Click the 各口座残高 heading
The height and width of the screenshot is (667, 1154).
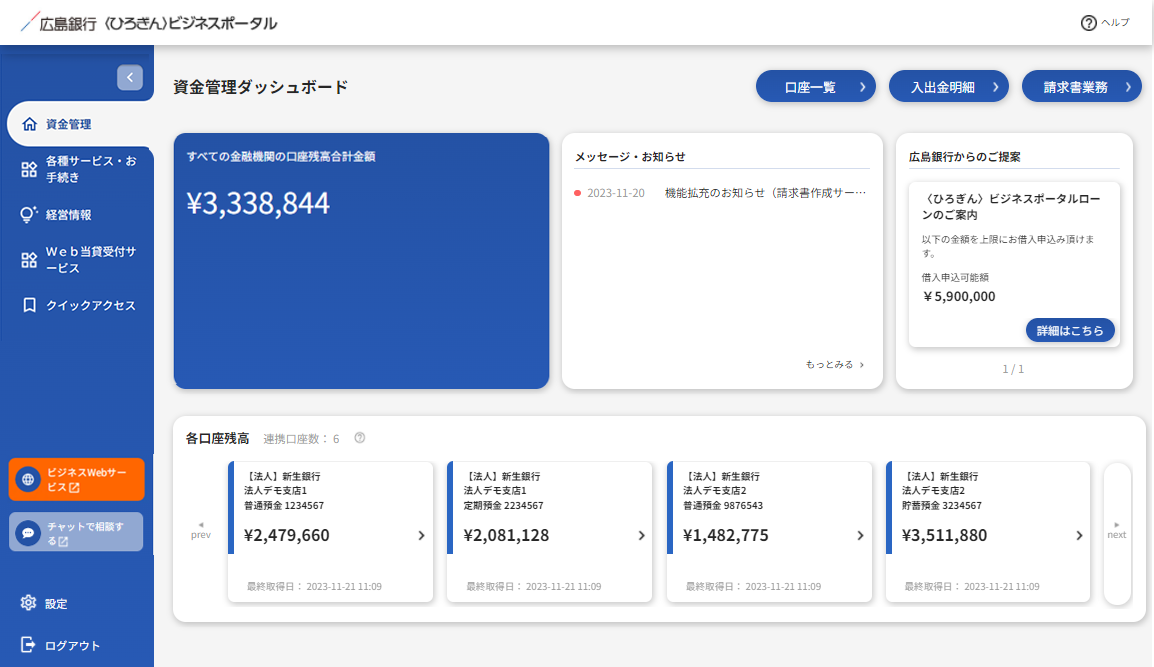(217, 438)
